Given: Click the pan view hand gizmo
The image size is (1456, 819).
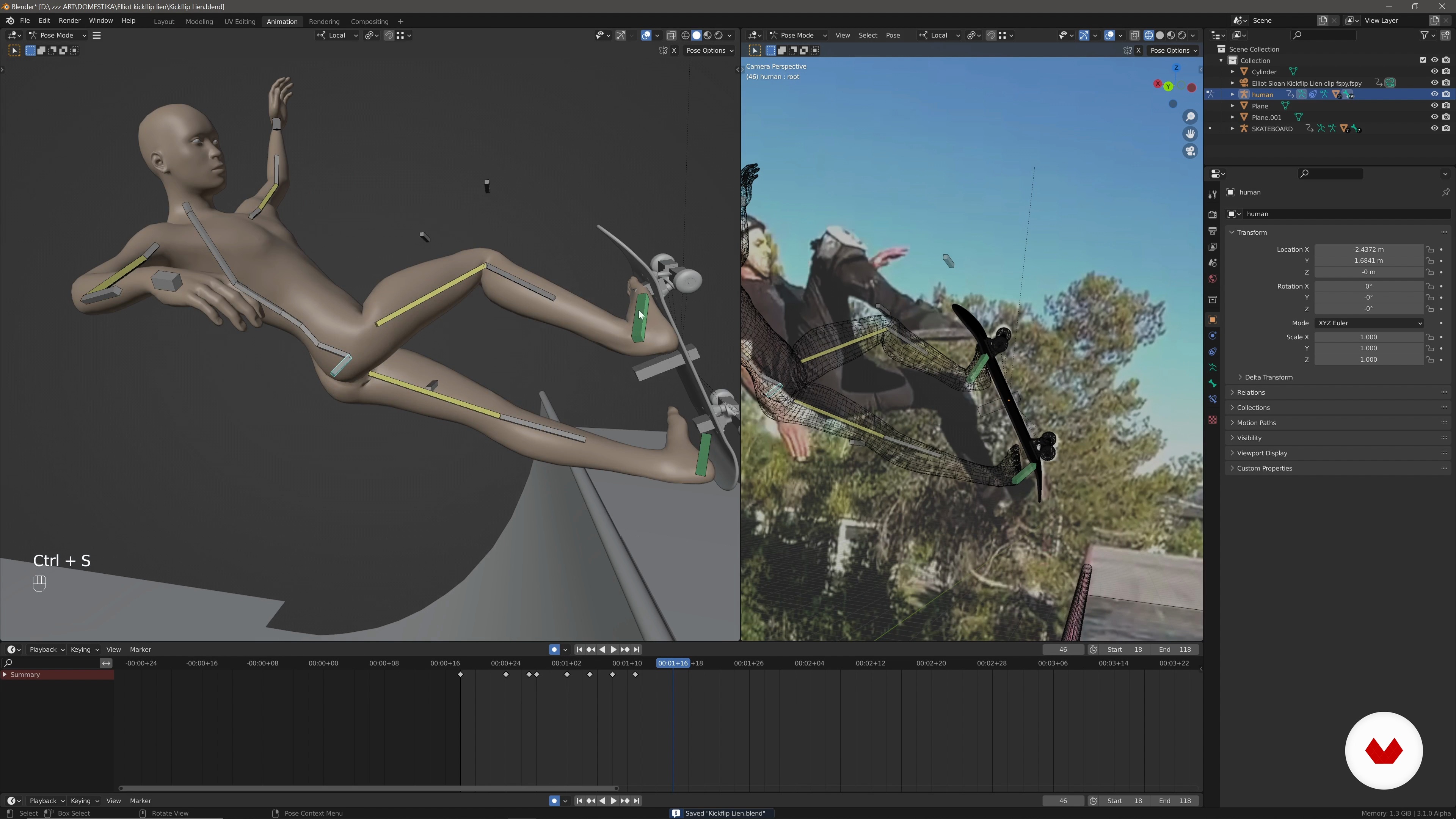Looking at the screenshot, I should [x=1190, y=133].
